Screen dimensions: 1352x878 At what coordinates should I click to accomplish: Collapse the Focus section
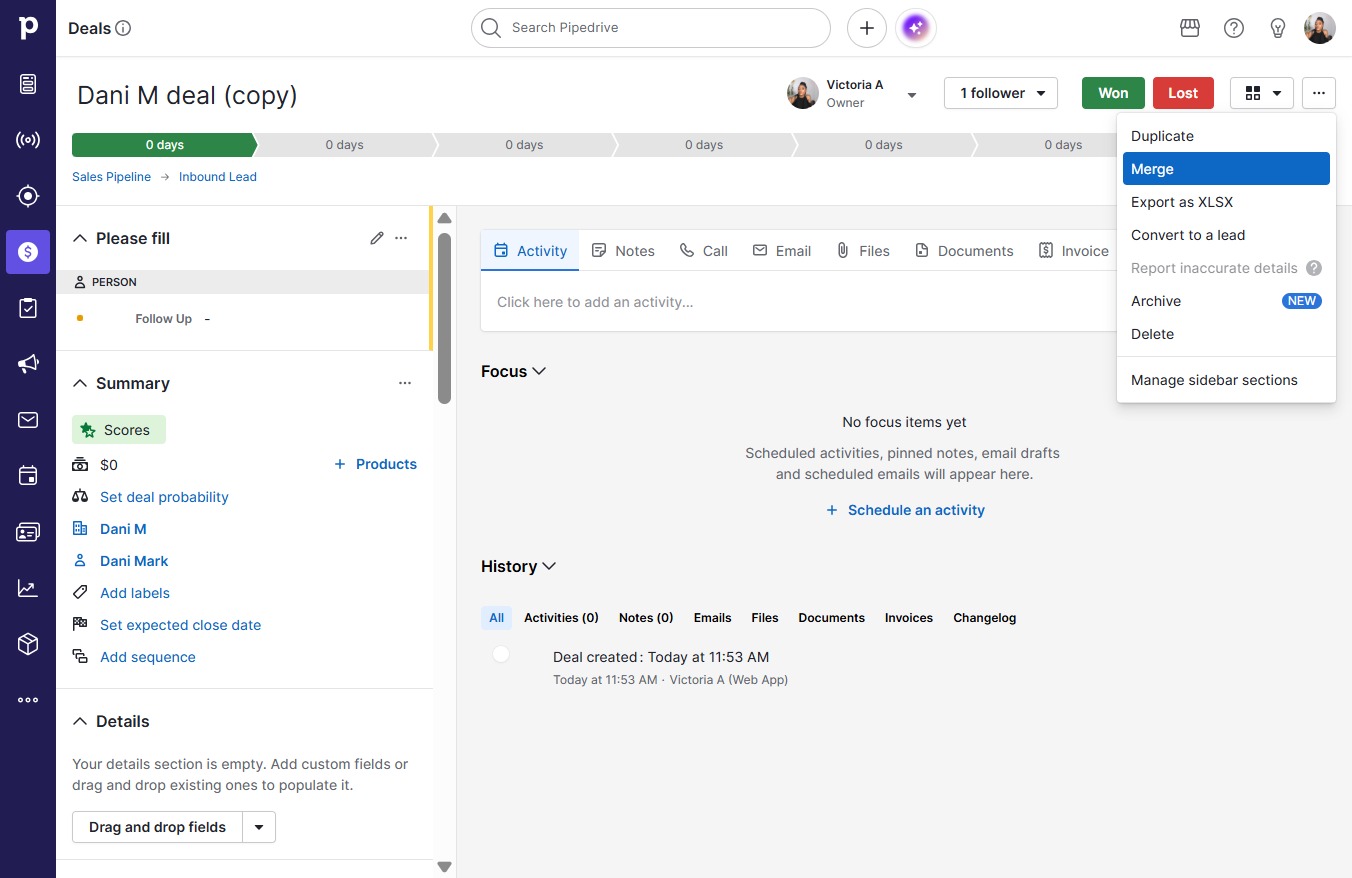coord(539,371)
